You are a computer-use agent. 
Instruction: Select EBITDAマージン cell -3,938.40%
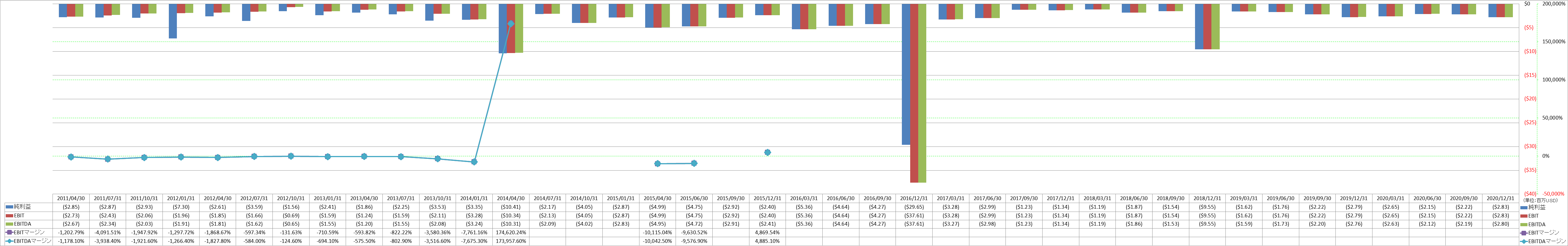click(x=108, y=241)
